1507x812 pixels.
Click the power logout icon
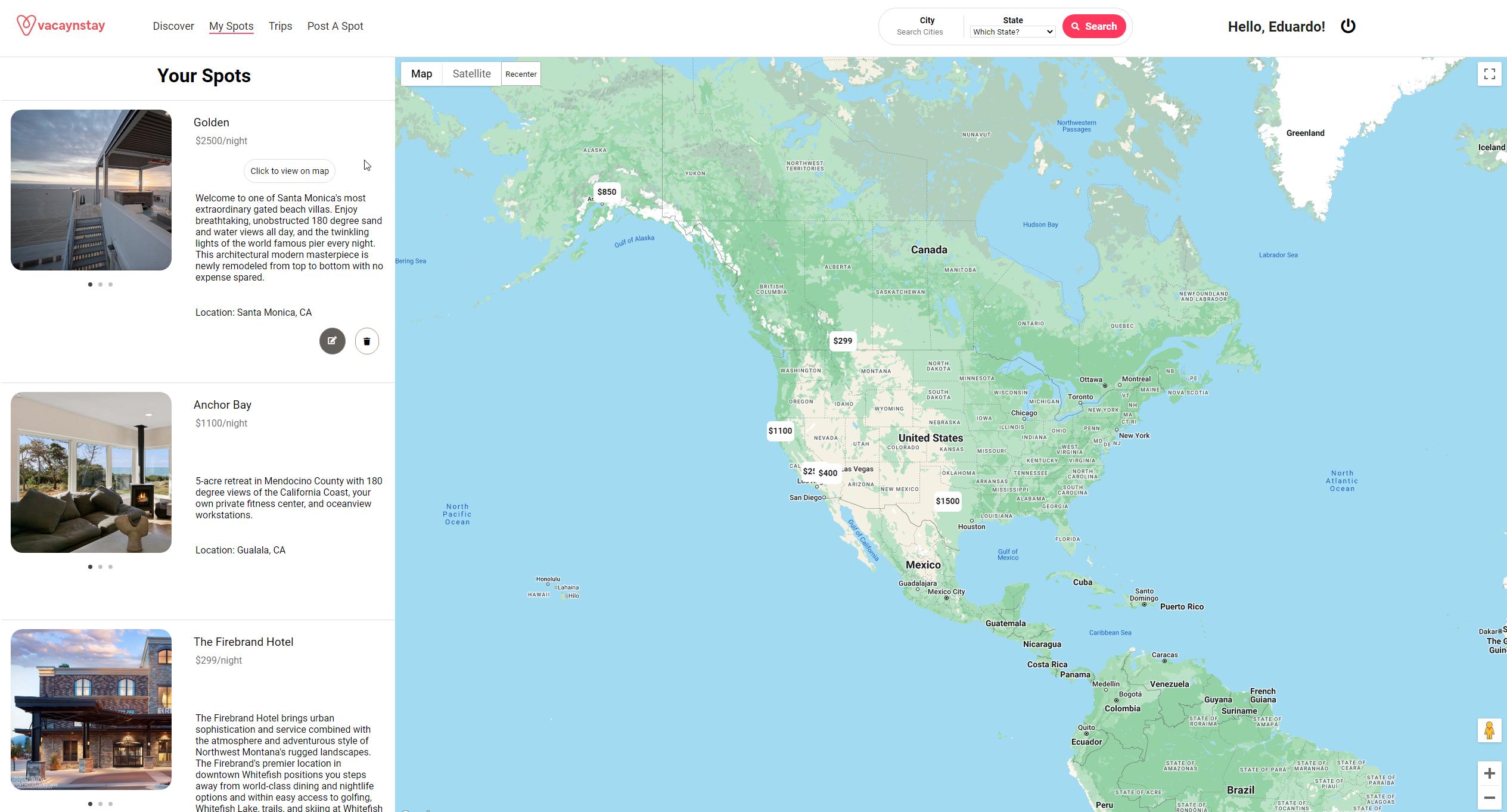pos(1348,26)
